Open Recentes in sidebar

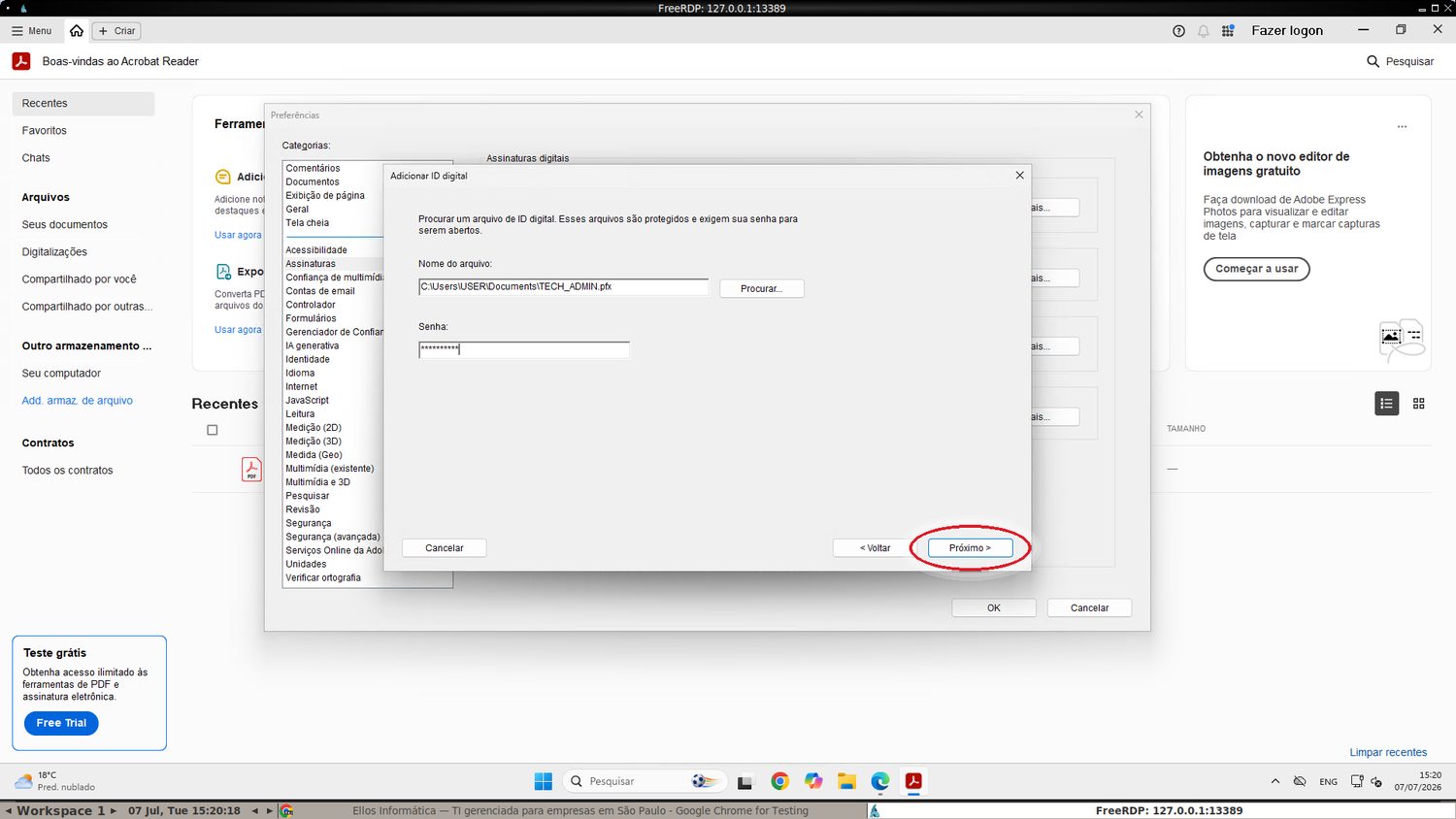tap(83, 104)
